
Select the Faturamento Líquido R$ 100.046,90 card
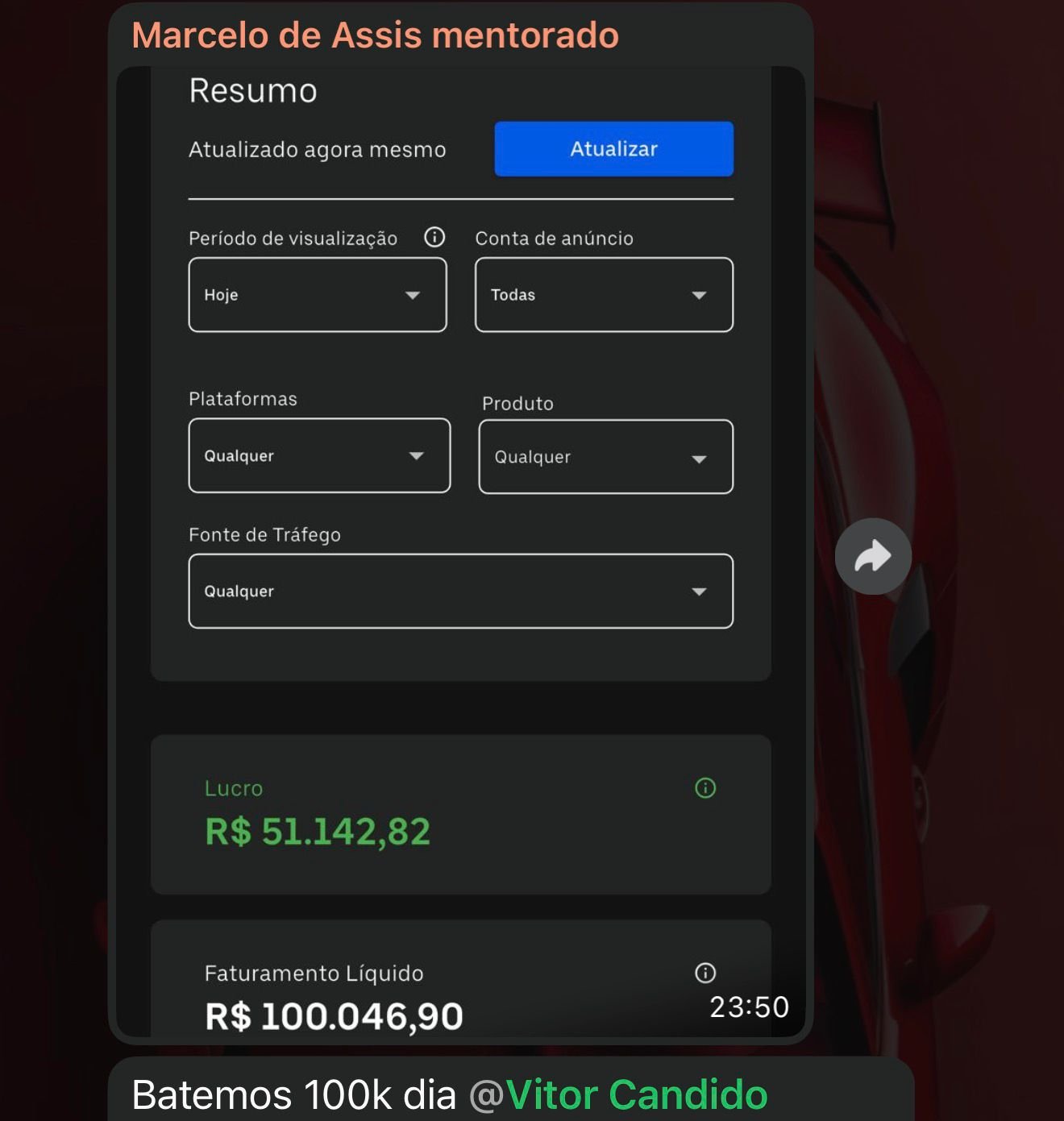(x=461, y=979)
